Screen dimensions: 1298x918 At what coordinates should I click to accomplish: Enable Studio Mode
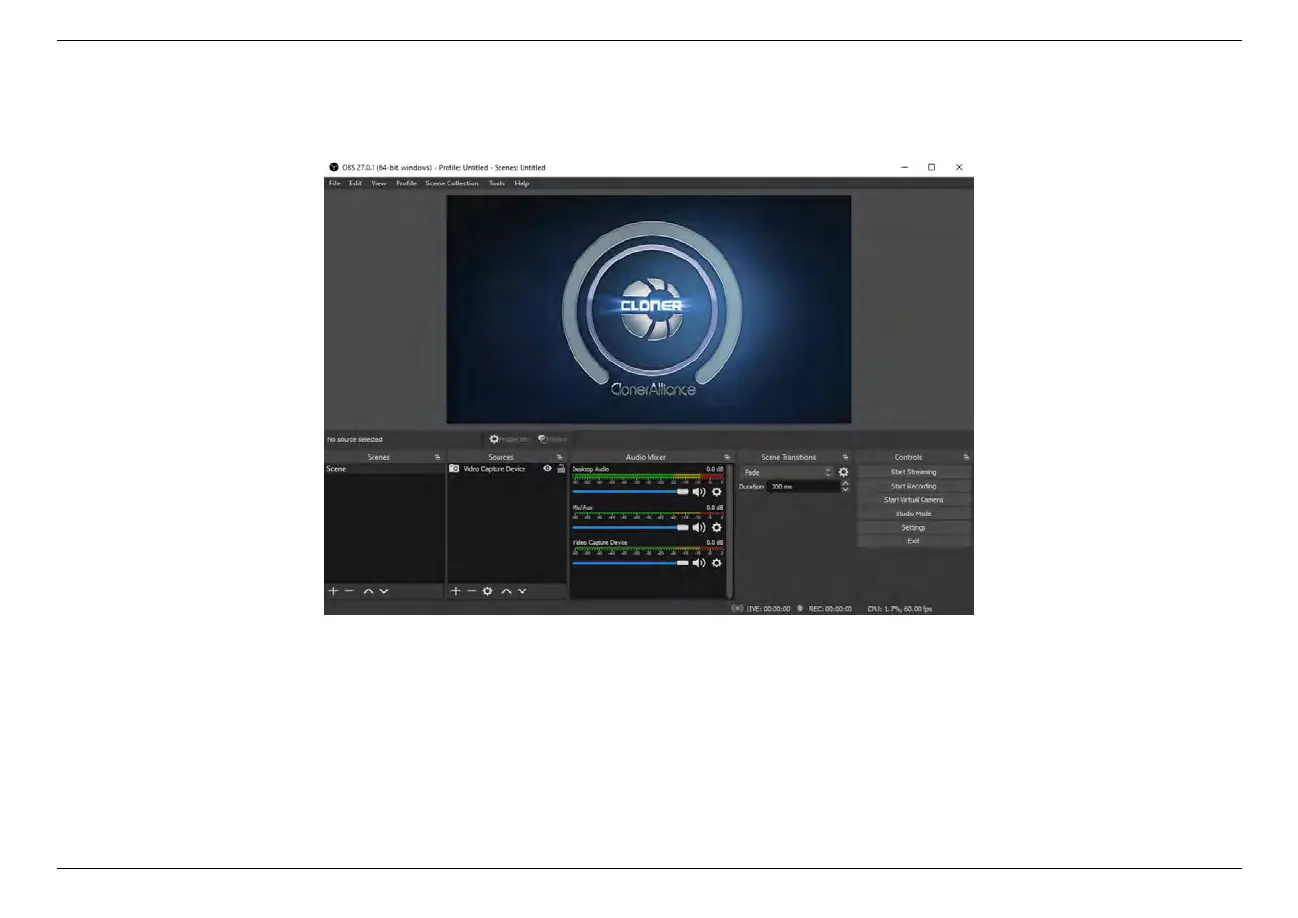click(913, 513)
